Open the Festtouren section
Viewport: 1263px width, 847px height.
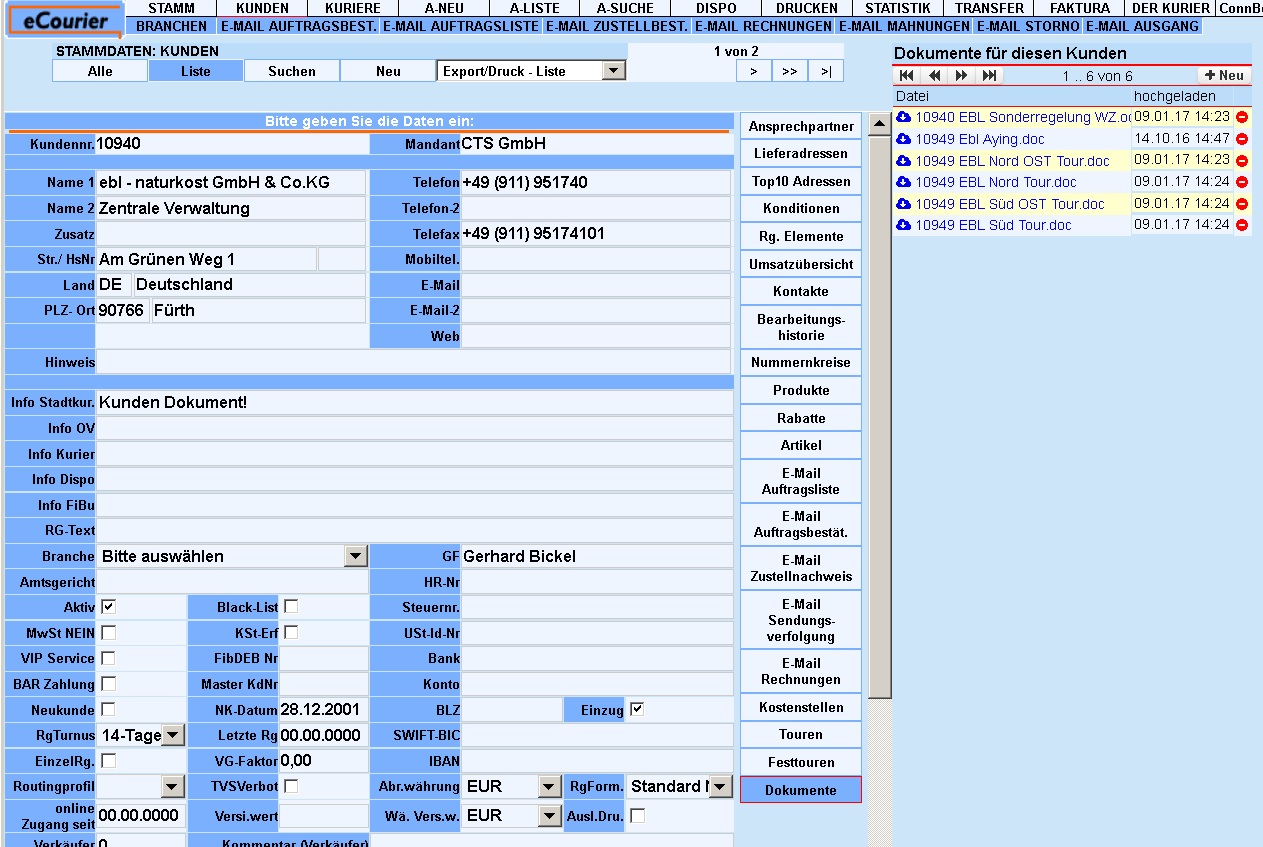pos(801,762)
